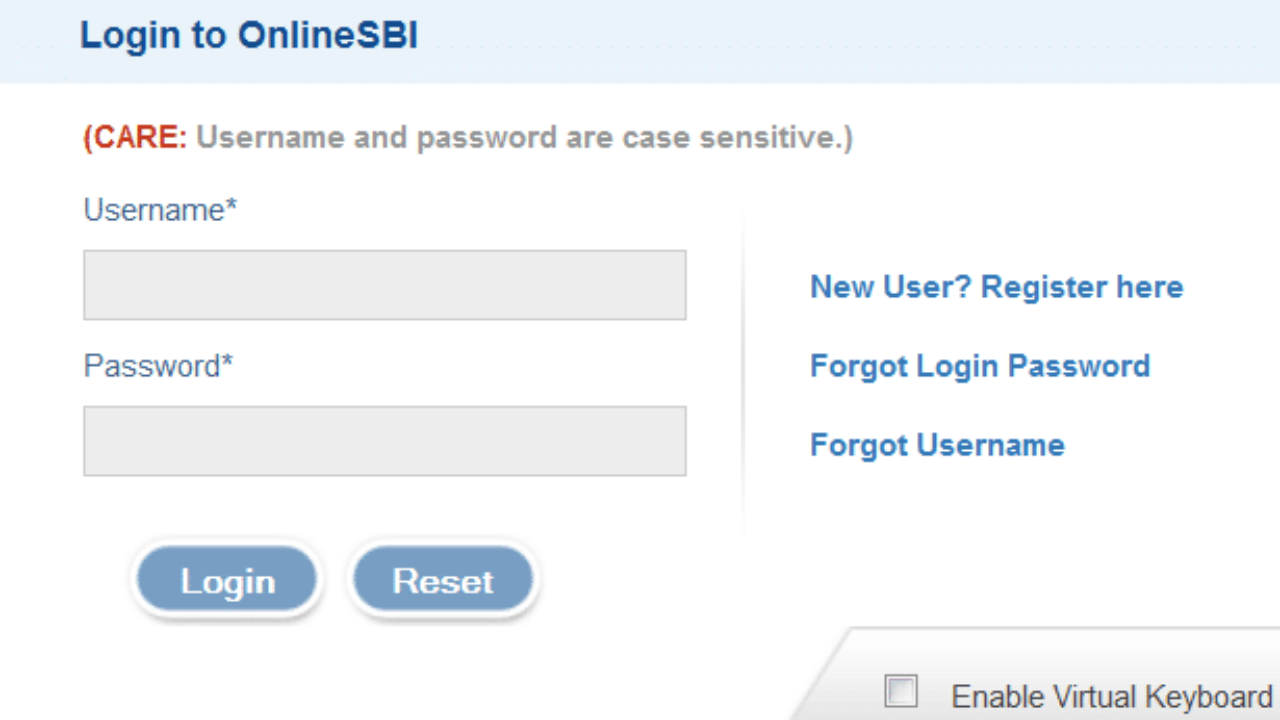Focus the Password text box
The image size is (1280, 720).
tap(385, 441)
